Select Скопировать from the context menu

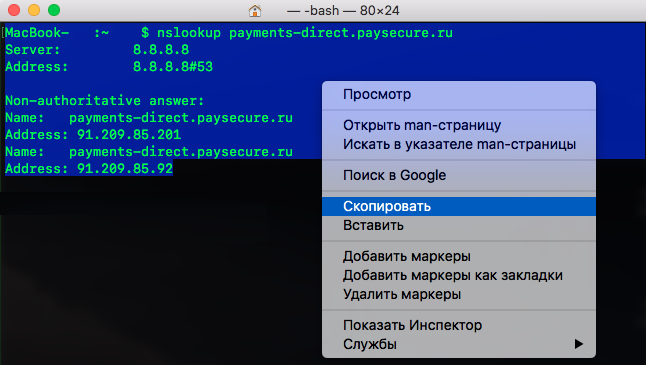click(459, 206)
